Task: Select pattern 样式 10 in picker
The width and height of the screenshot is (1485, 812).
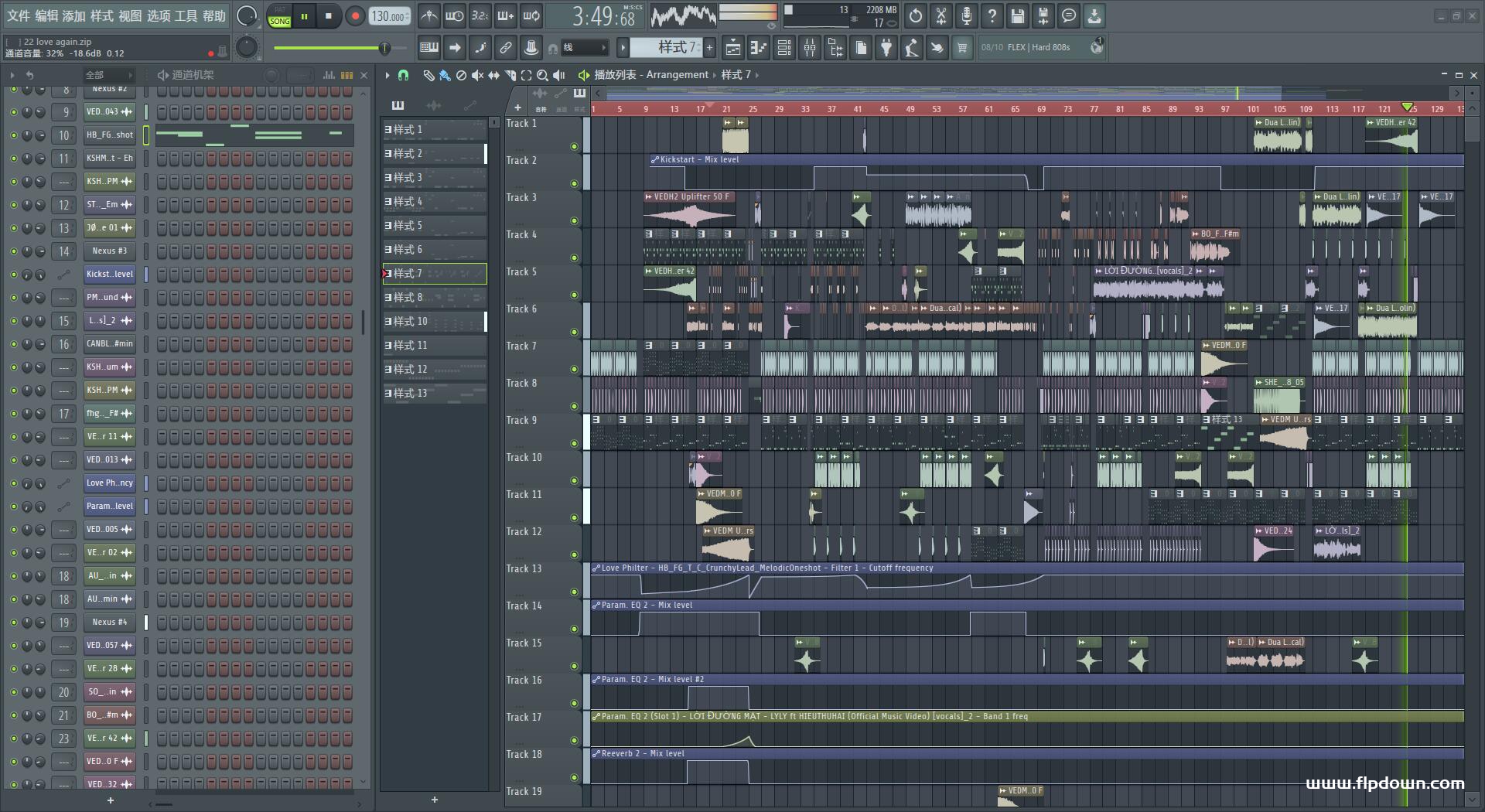Action: (x=434, y=322)
